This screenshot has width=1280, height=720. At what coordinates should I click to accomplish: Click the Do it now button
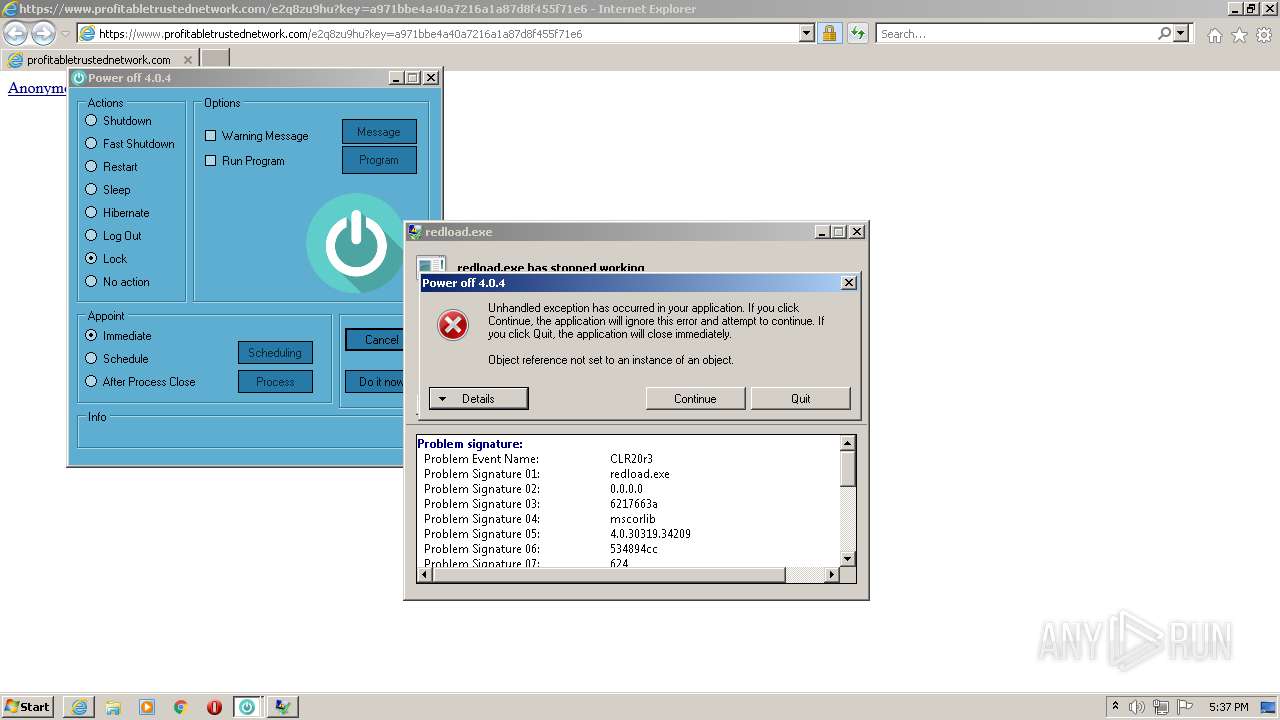375,382
